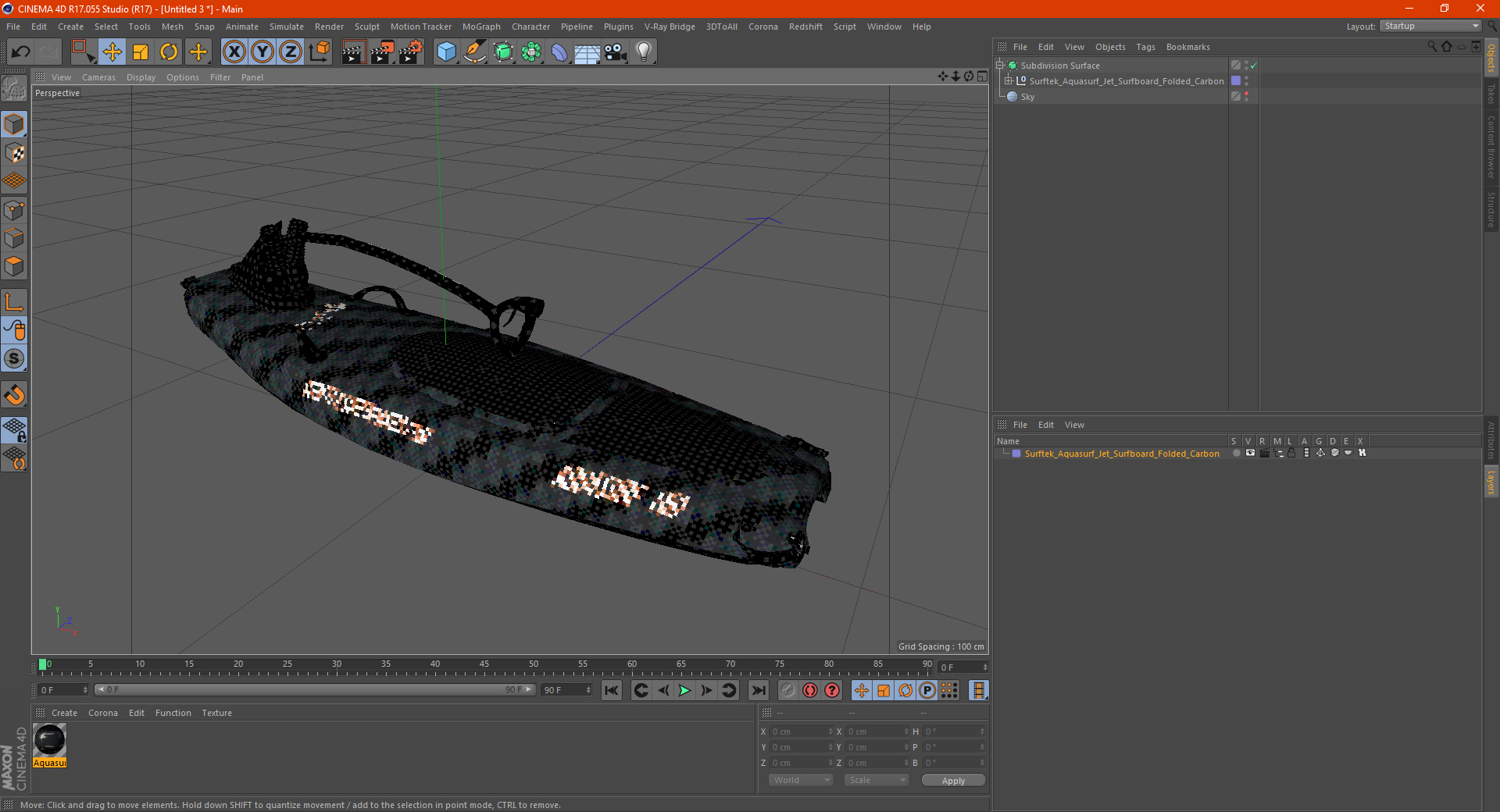
Task: Toggle Surftek object visibility dots
Action: click(1246, 81)
